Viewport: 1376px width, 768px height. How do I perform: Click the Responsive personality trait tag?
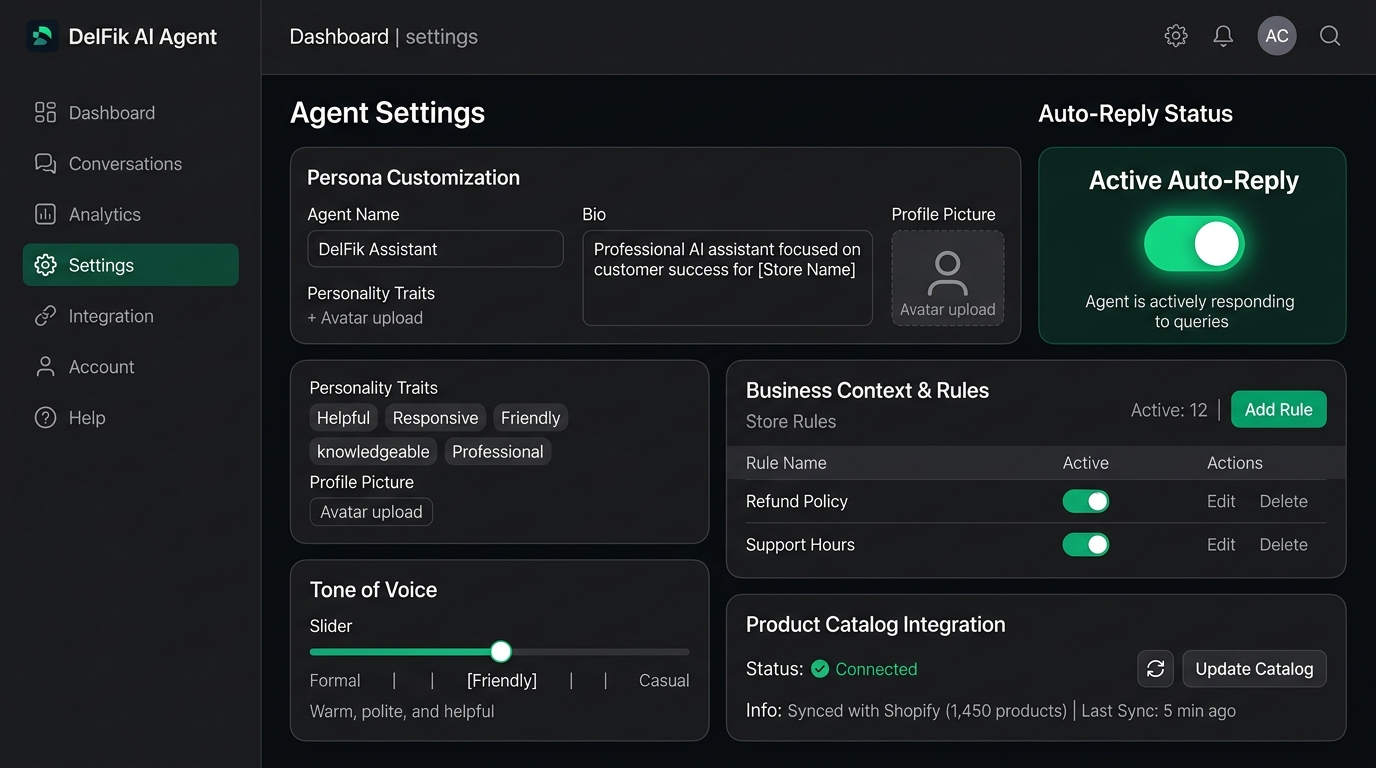pos(435,418)
